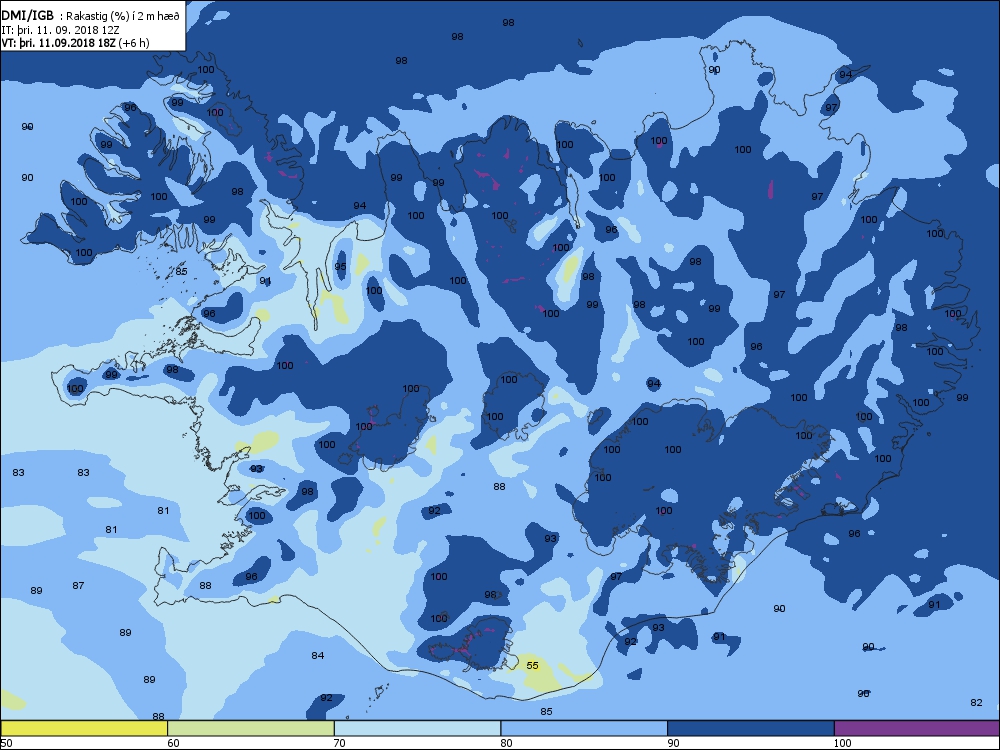Click the pale green 60–70 legend swatch
The height and width of the screenshot is (750, 1000).
[251, 728]
